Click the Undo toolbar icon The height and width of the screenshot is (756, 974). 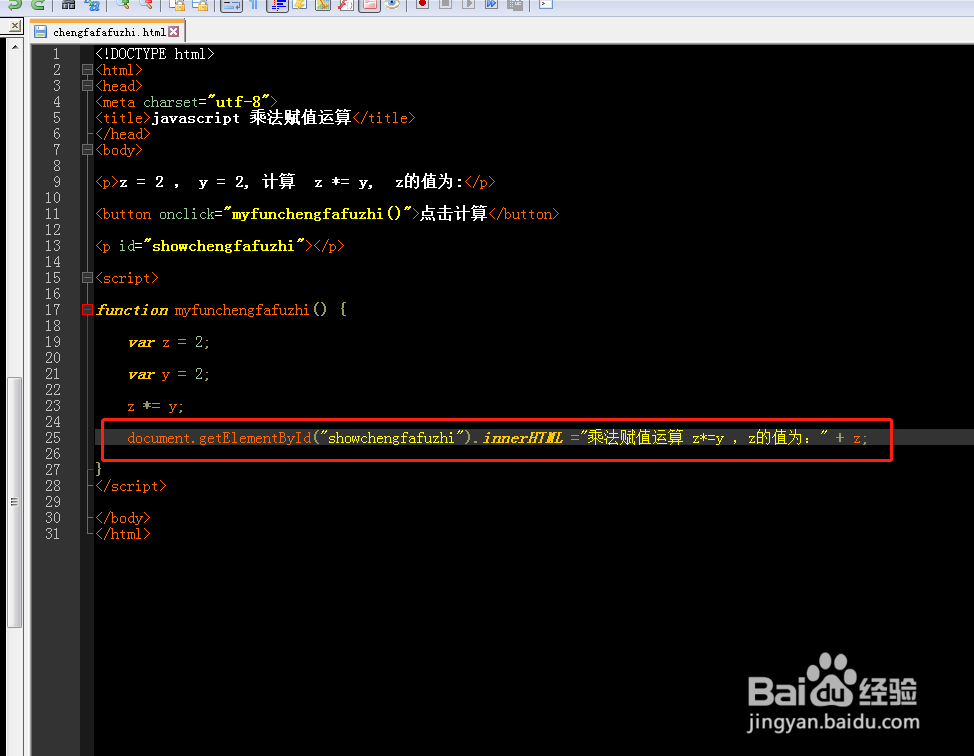click(14, 4)
